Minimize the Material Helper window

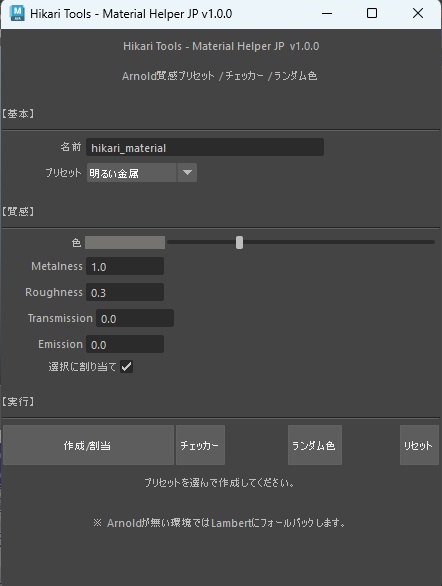[x=327, y=13]
